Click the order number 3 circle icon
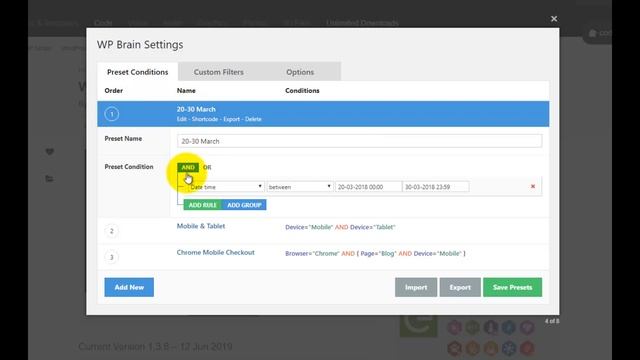The image size is (640, 360). coord(112,257)
